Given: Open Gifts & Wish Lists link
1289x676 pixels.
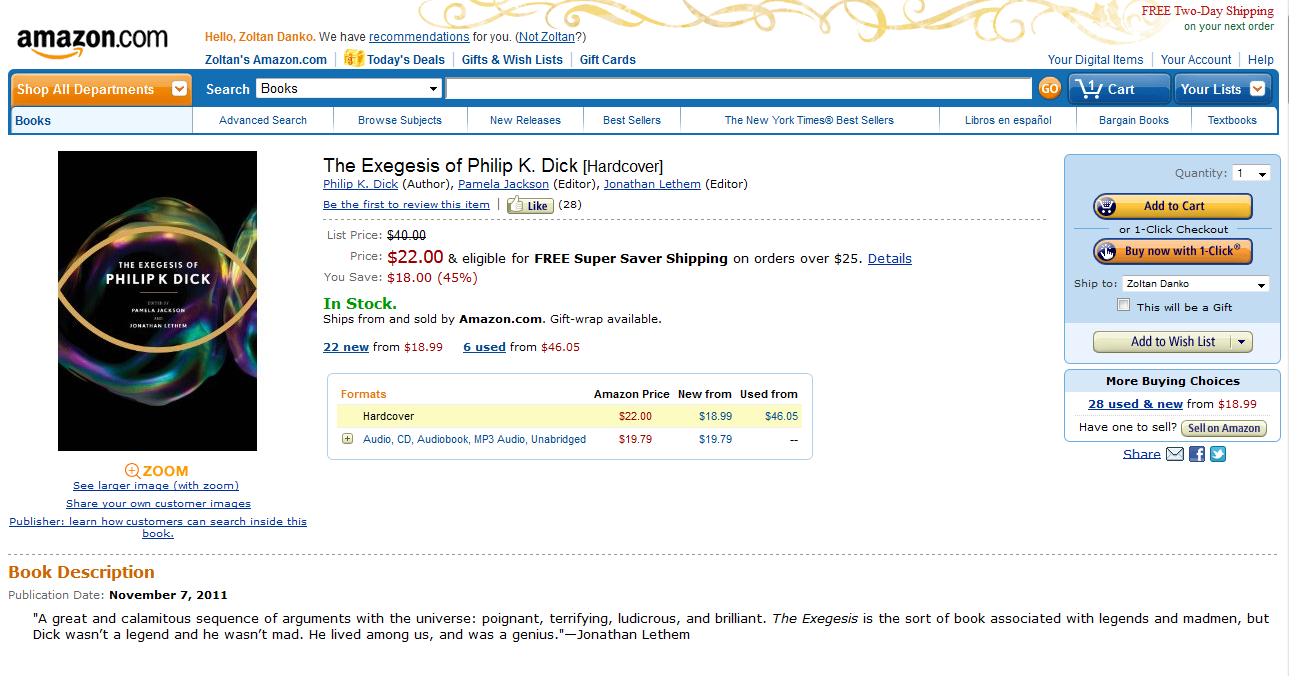Looking at the screenshot, I should [512, 60].
